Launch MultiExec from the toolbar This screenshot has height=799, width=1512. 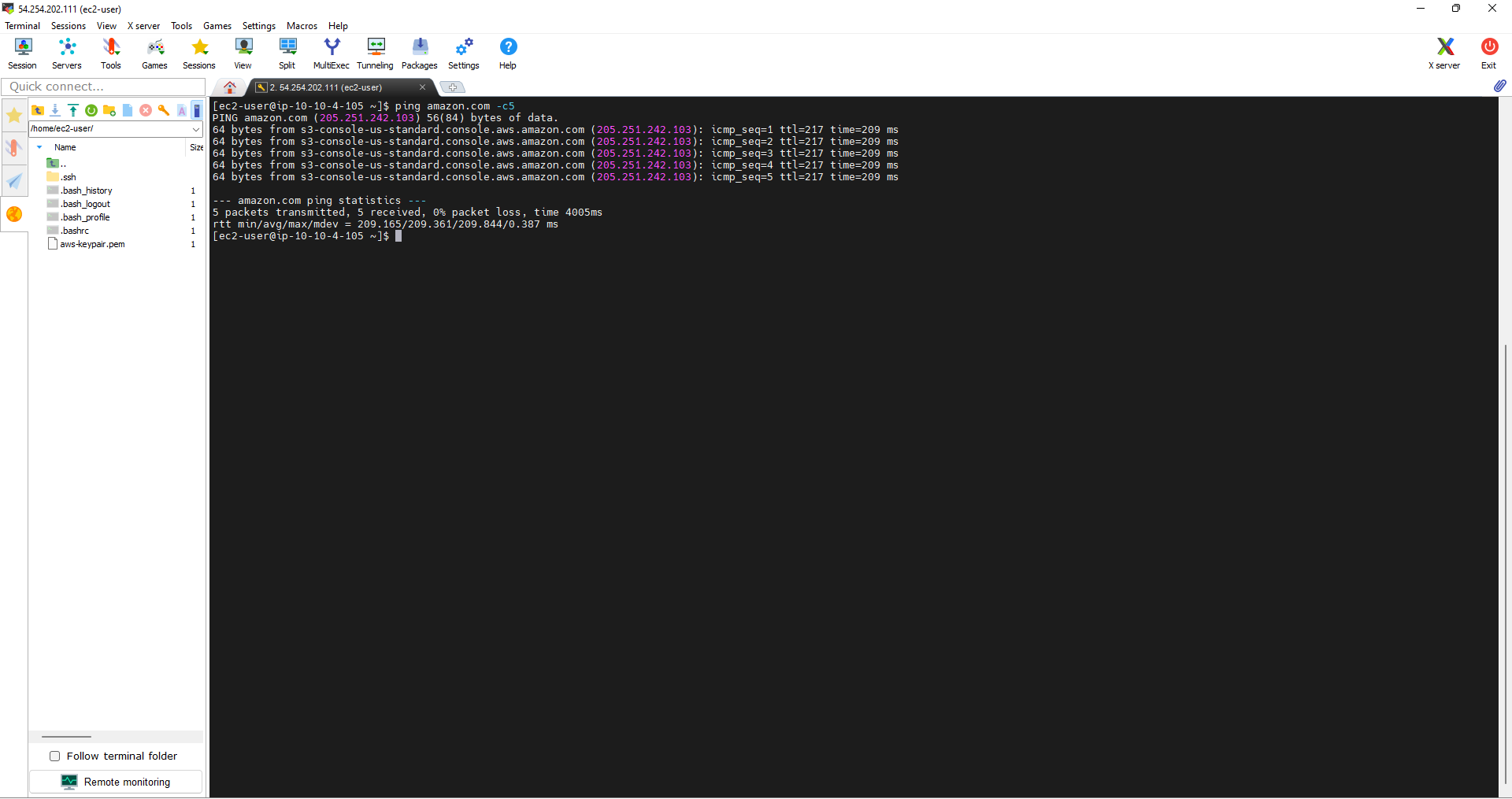tap(332, 54)
